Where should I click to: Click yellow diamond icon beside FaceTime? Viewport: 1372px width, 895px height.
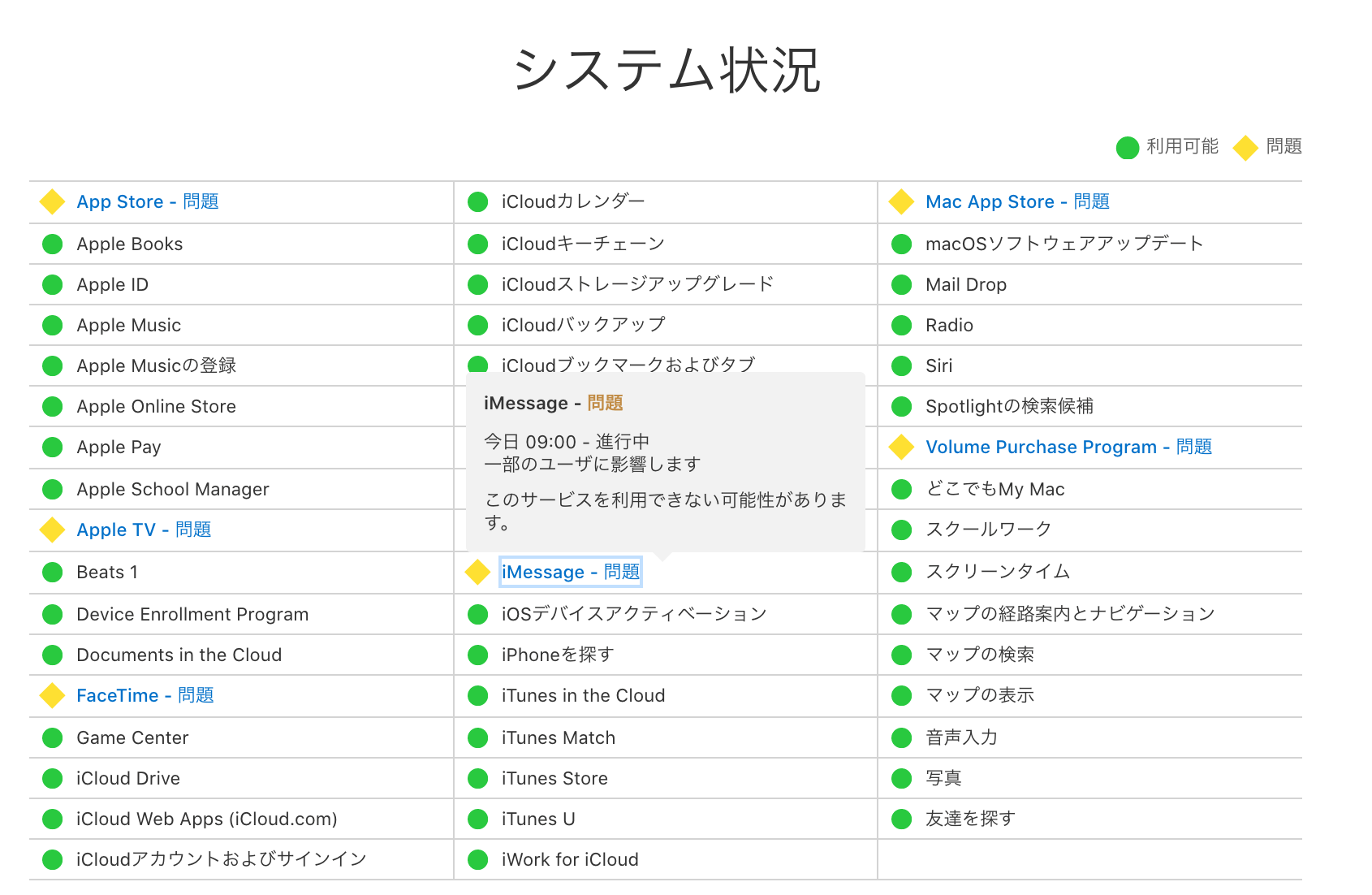[x=53, y=695]
